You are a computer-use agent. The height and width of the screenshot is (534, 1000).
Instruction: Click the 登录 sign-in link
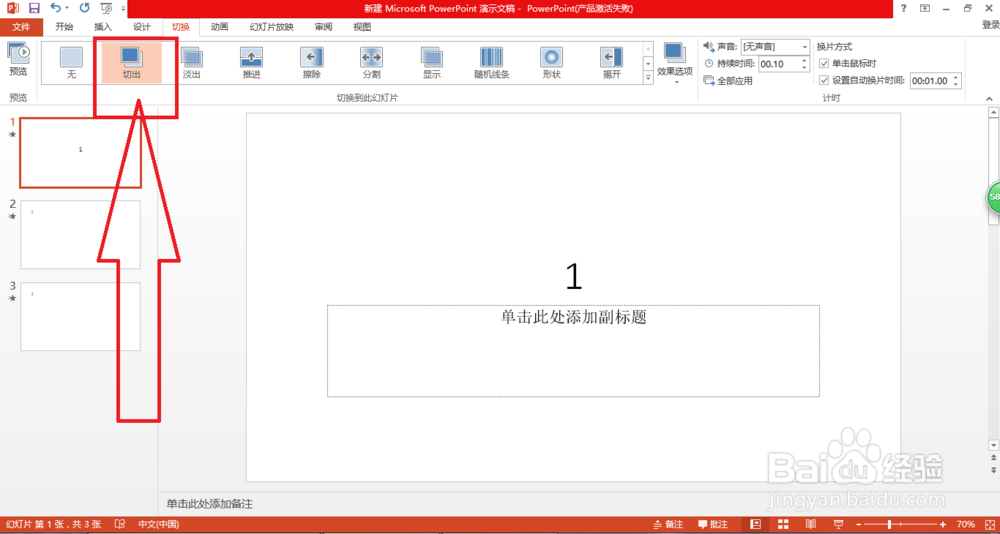point(990,25)
